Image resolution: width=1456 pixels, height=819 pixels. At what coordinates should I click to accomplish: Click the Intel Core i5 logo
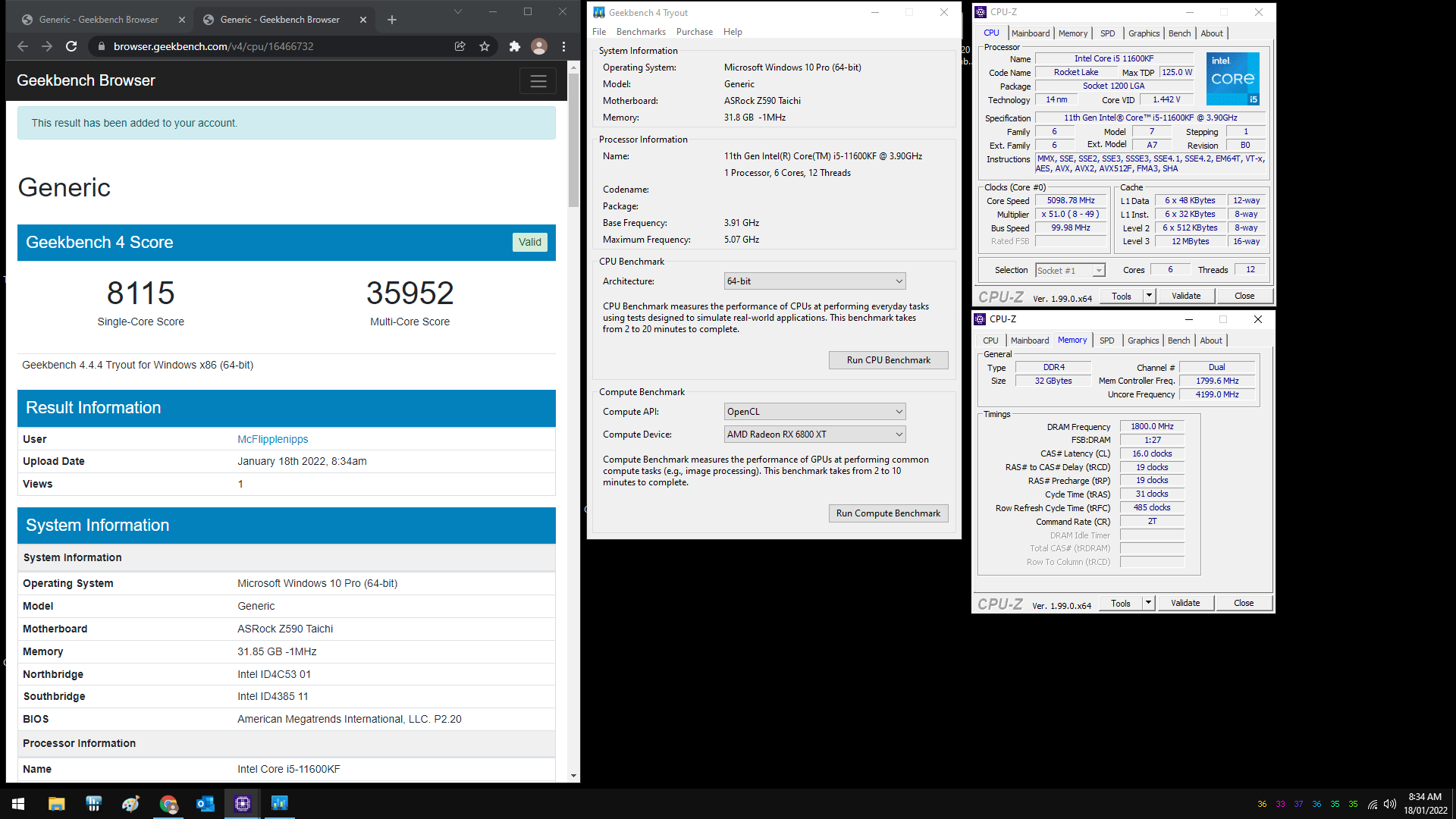(x=1232, y=78)
